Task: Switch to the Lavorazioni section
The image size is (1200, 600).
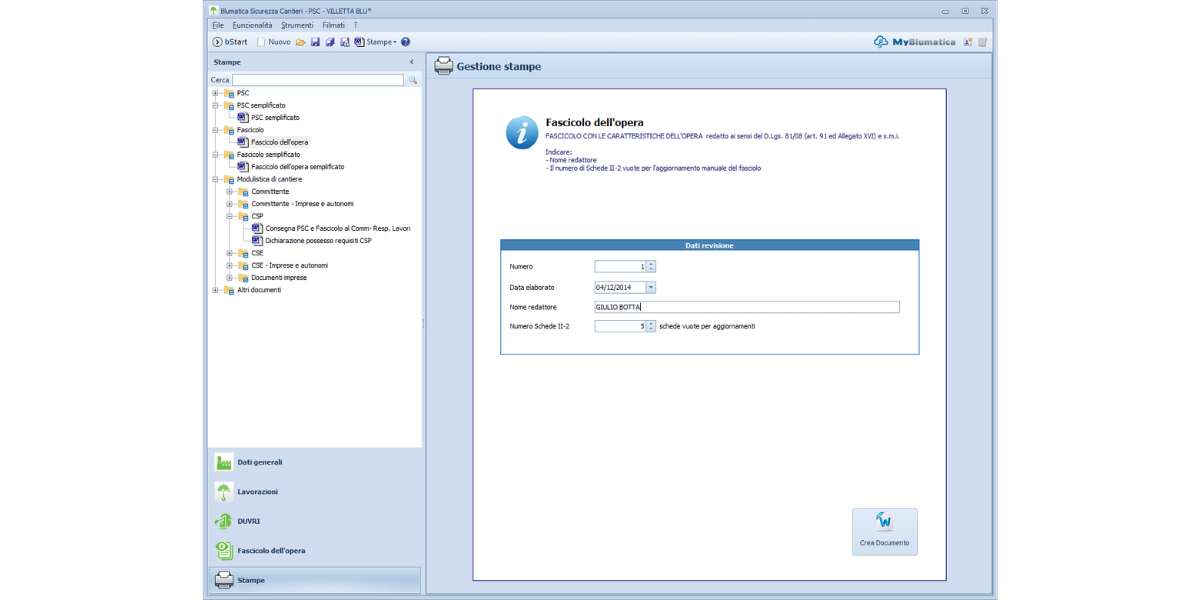Action: [x=257, y=492]
